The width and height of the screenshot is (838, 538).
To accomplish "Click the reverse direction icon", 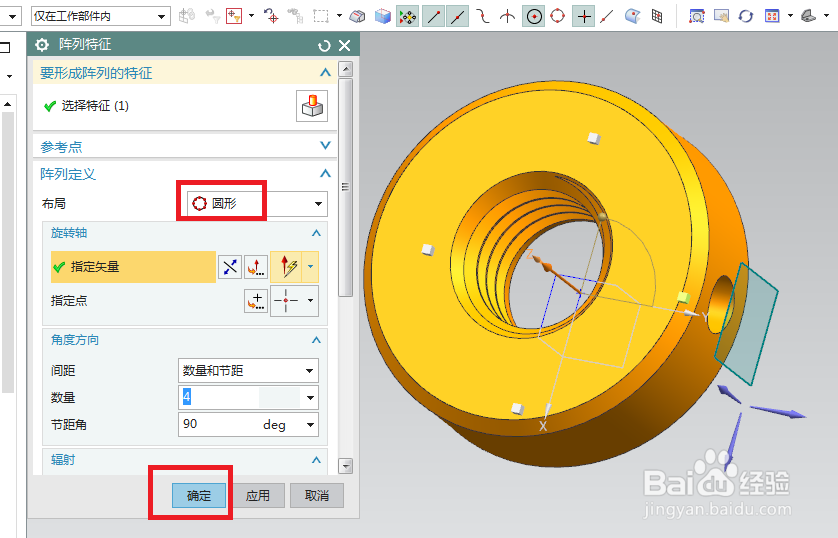I will pos(230,267).
